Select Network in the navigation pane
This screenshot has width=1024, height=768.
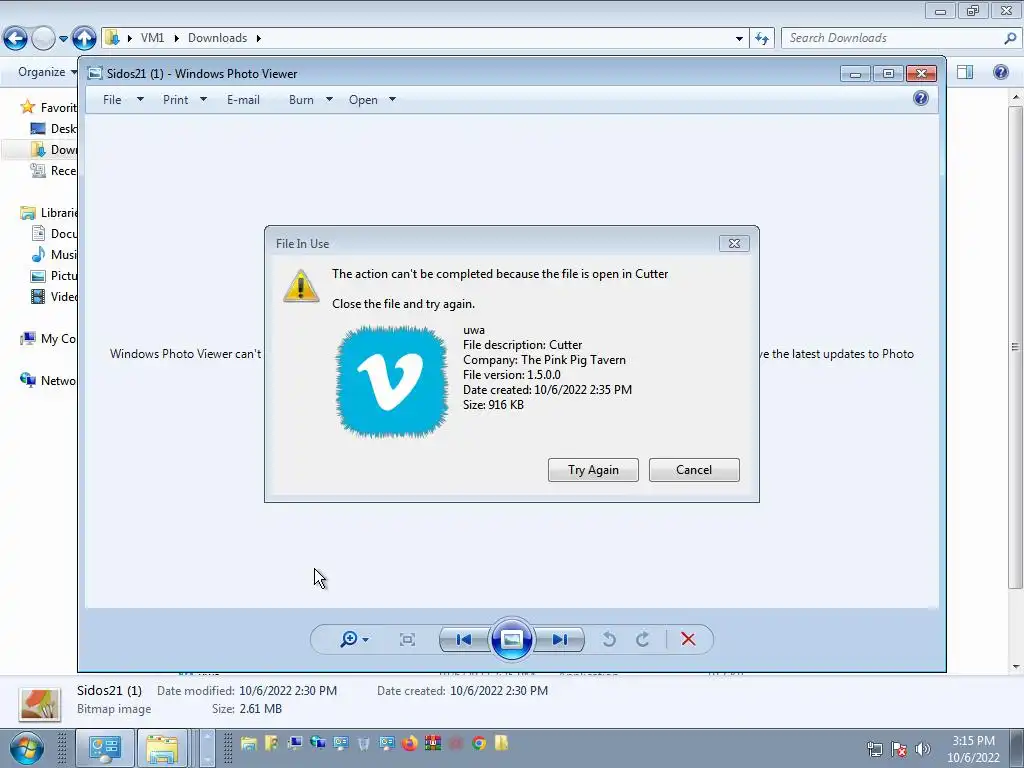coord(49,380)
